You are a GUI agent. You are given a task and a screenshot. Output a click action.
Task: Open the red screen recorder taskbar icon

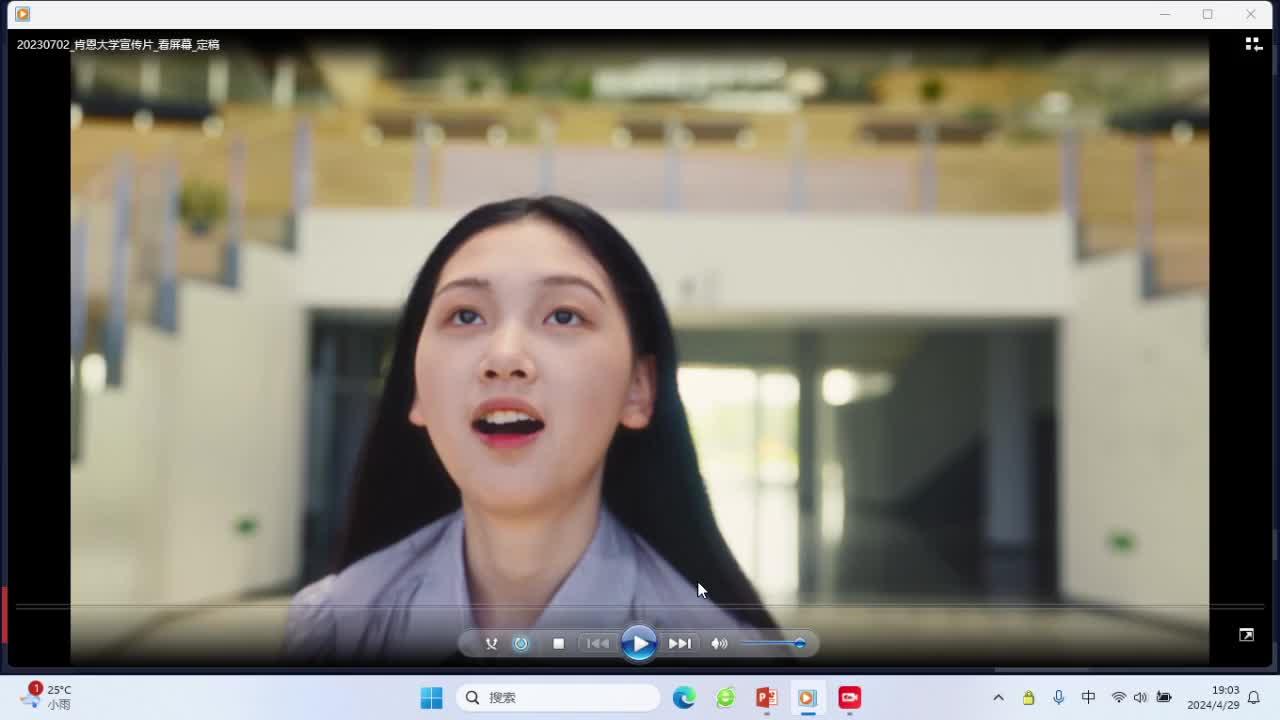point(850,698)
